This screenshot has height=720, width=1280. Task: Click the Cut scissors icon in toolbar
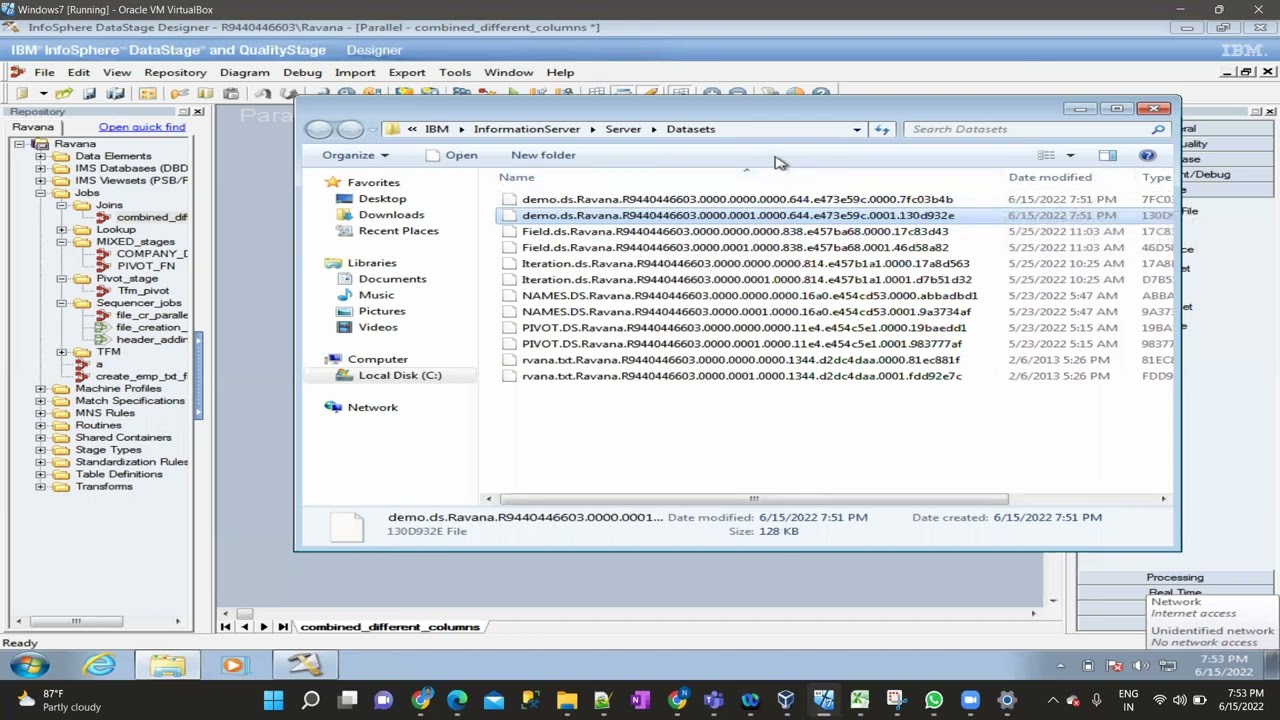pyautogui.click(x=180, y=94)
